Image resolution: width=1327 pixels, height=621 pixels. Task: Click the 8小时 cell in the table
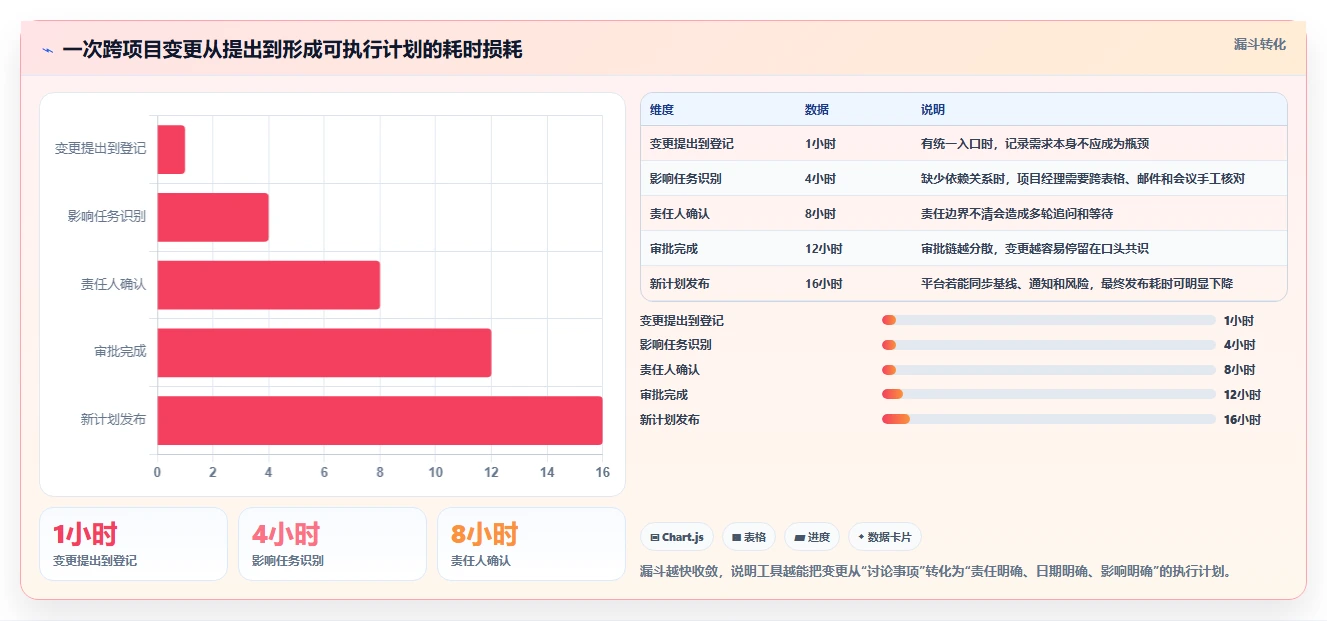click(820, 214)
